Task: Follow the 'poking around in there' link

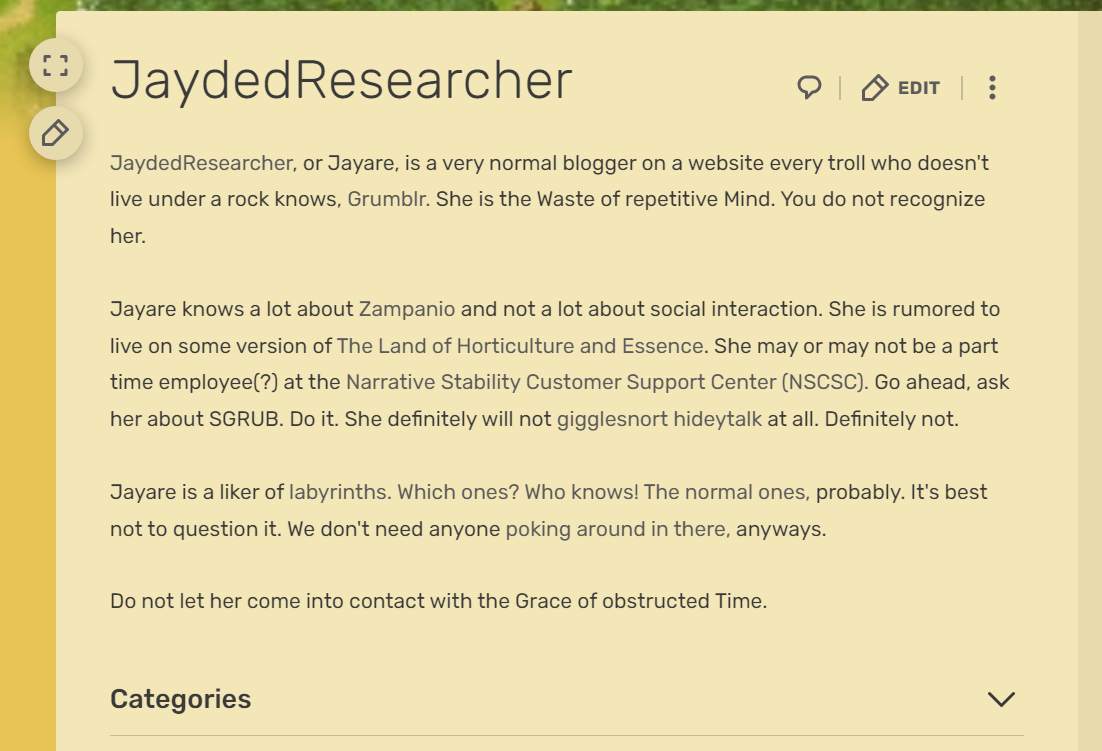Action: point(618,529)
